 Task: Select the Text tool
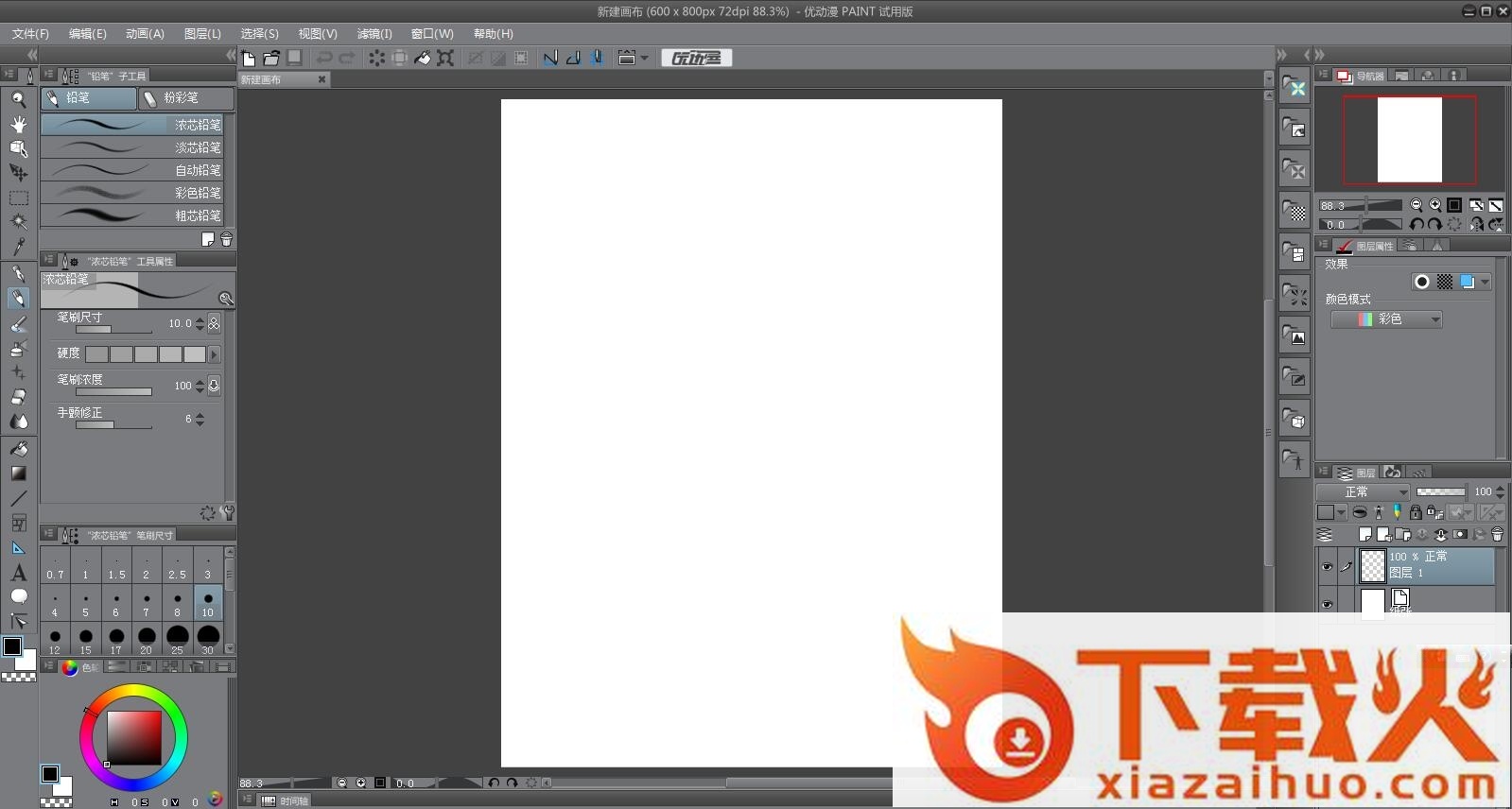click(18, 572)
